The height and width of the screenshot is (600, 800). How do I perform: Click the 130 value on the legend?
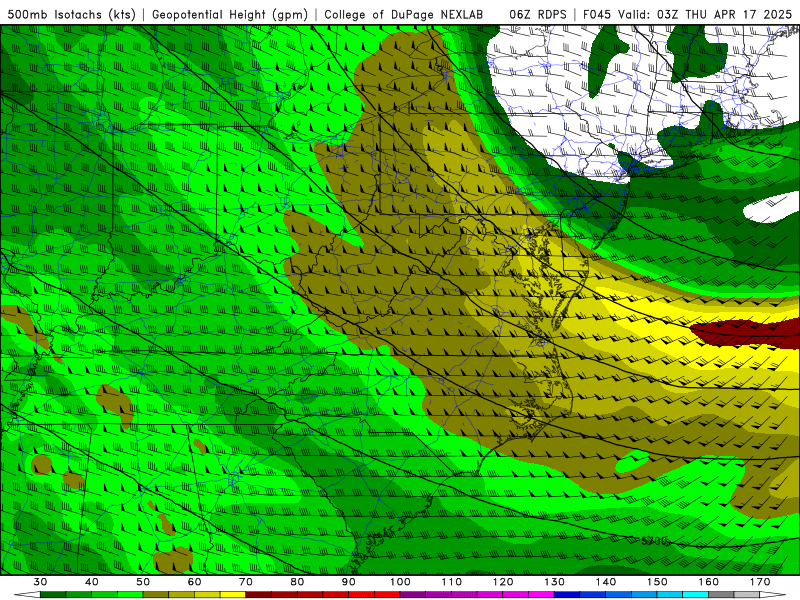(555, 582)
